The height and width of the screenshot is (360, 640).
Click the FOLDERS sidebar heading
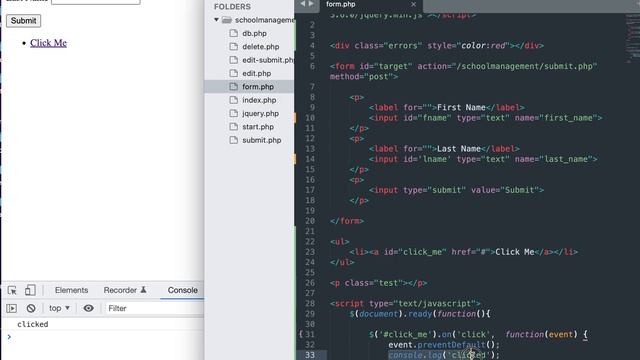(232, 7)
